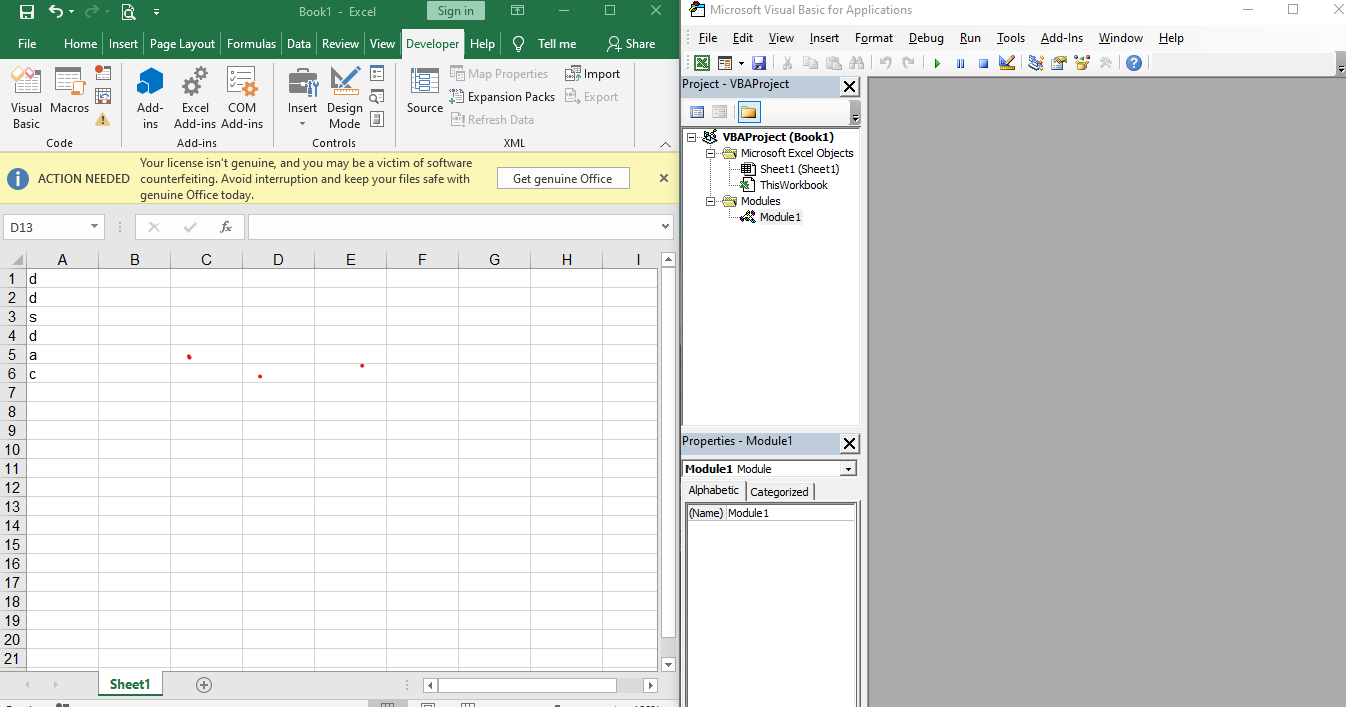The height and width of the screenshot is (707, 1346).
Task: Collapse the Modules folder tree node
Action: [710, 201]
